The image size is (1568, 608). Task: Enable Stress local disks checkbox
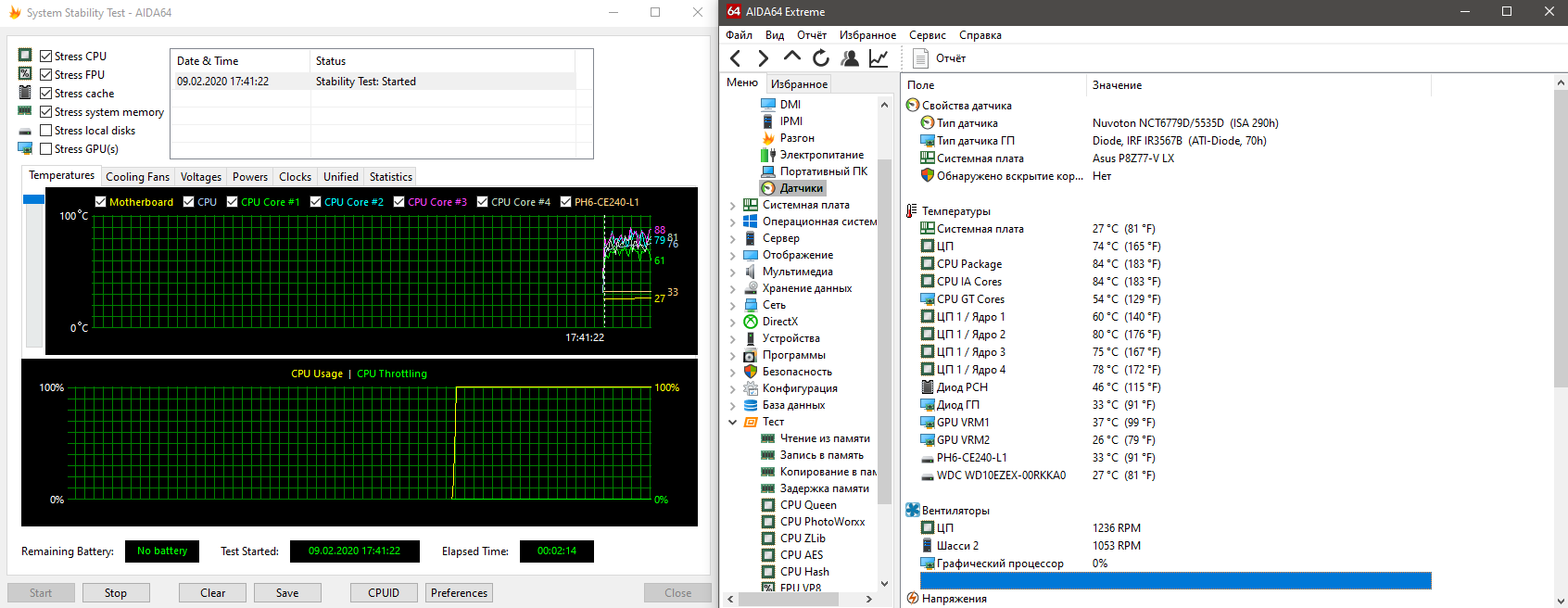45,131
